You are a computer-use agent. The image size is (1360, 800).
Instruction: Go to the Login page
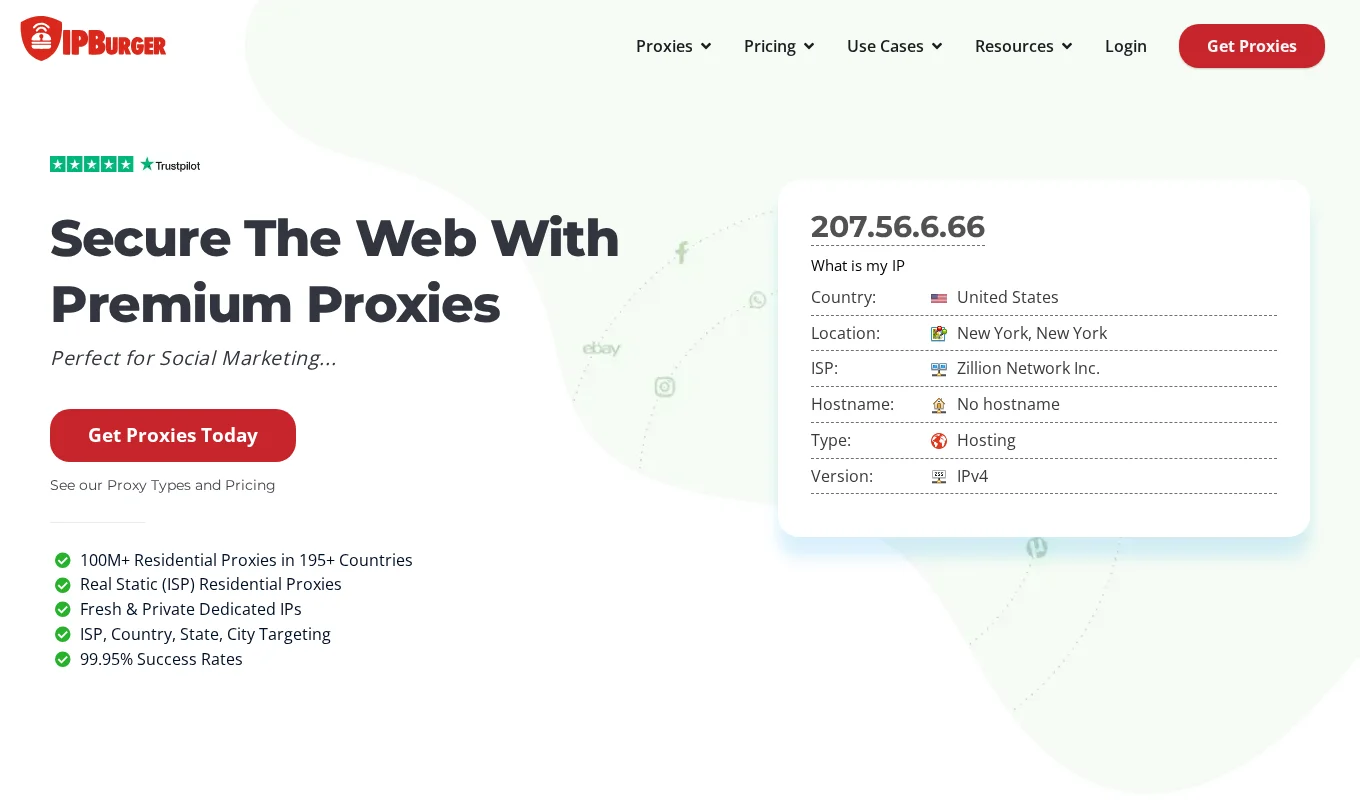pyautogui.click(x=1125, y=46)
